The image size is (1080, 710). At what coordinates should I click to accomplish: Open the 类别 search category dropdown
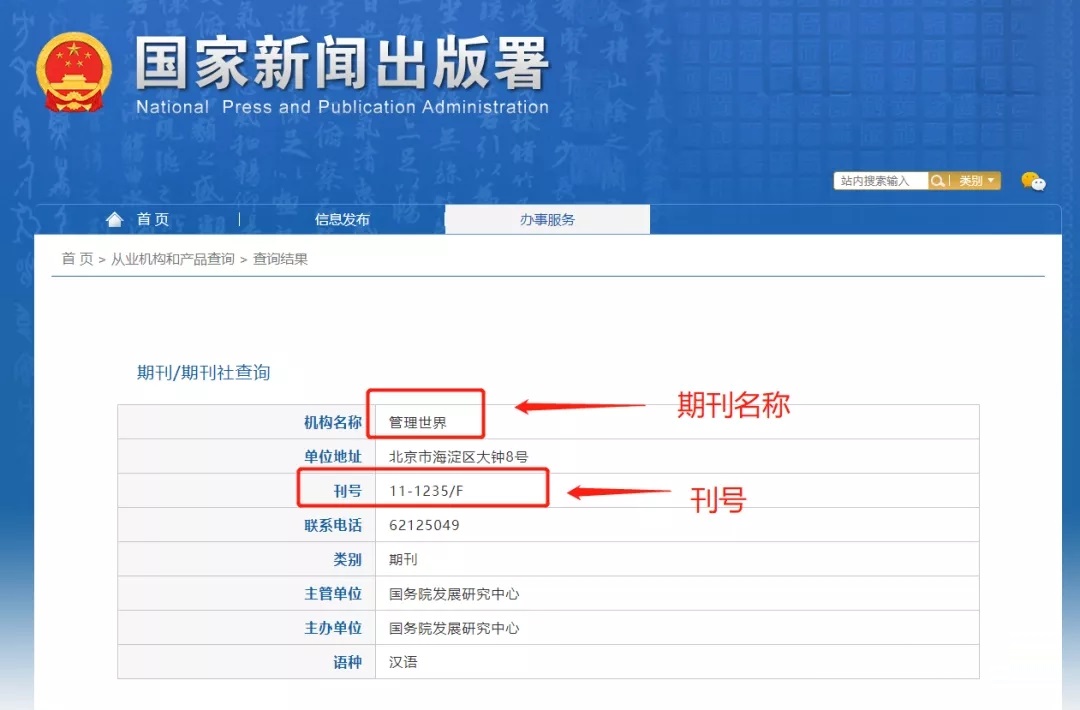point(976,181)
